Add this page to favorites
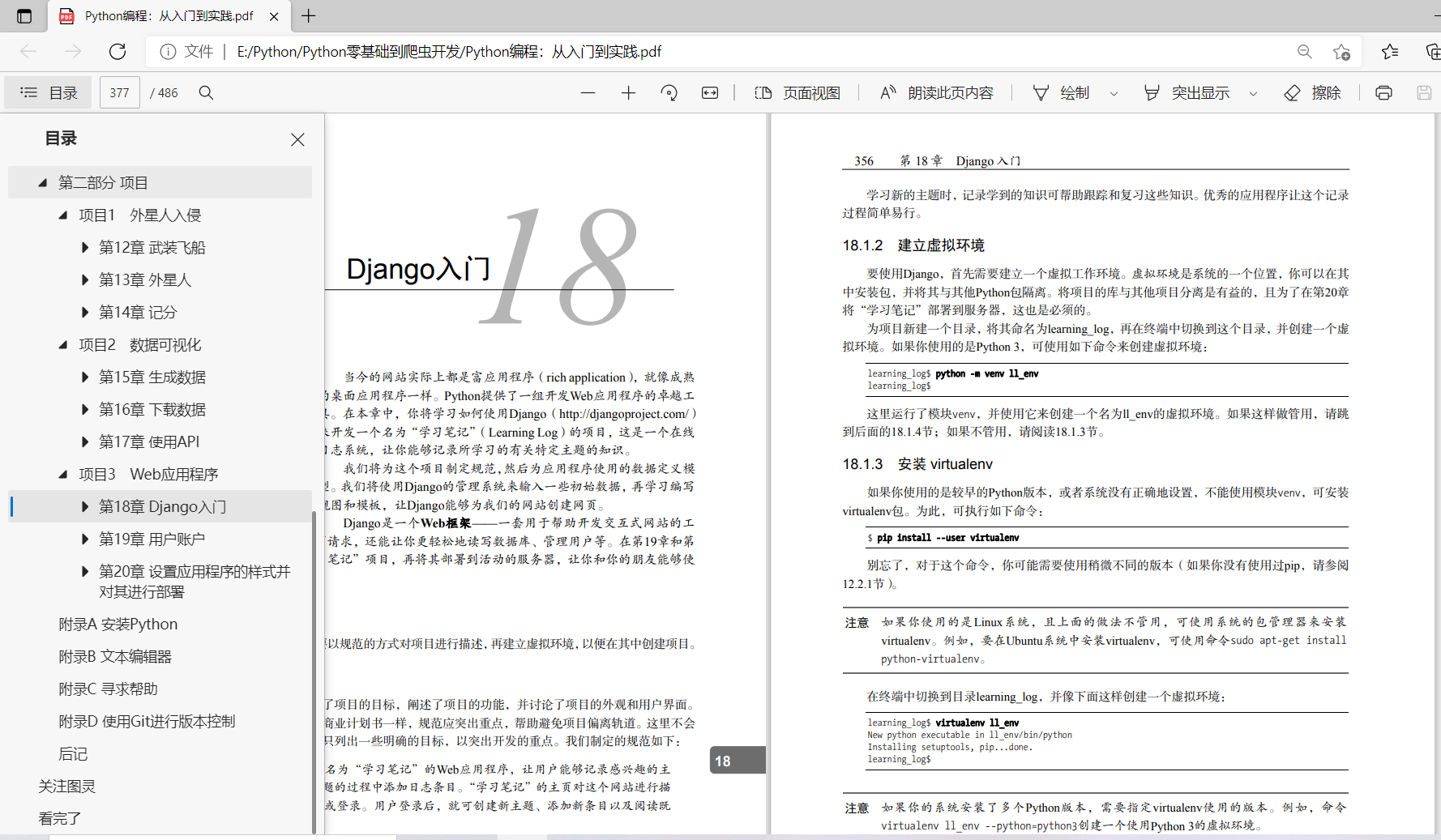Screen dimensions: 1441x840 point(1341,52)
